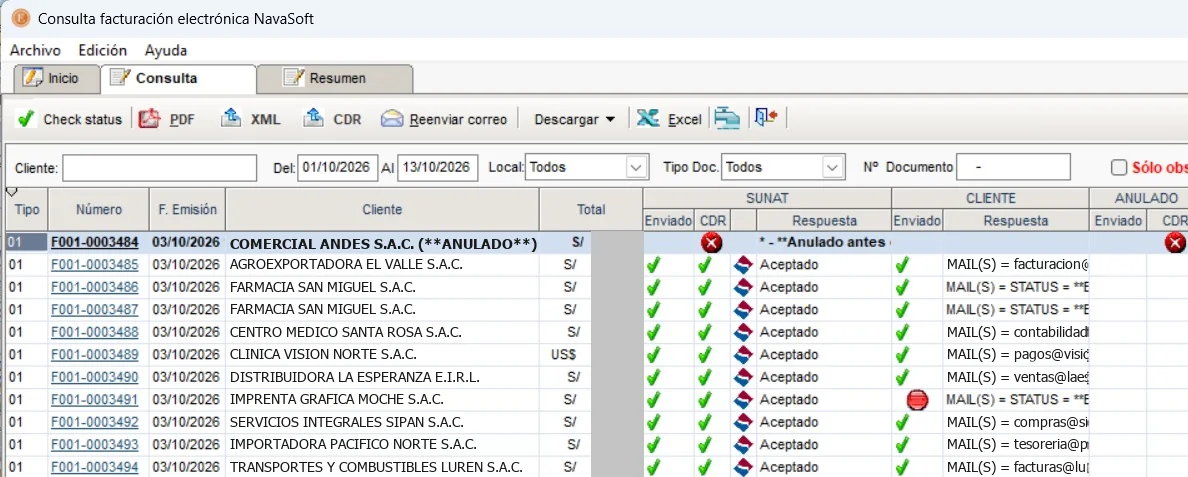Click the Check status toolbar button
This screenshot has height=477, width=1188.
tap(70, 119)
